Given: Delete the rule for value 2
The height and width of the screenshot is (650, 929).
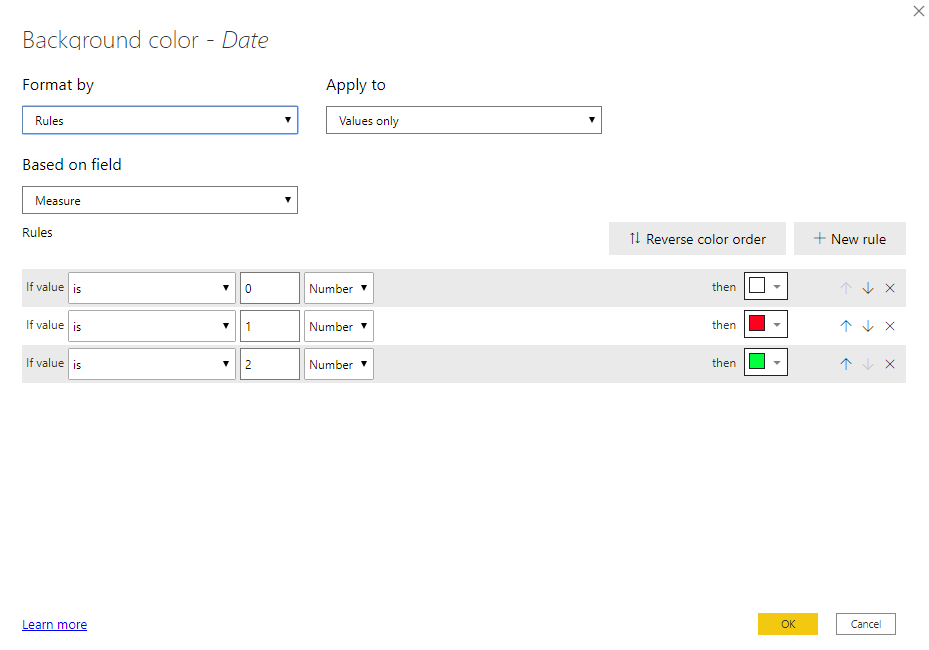Looking at the screenshot, I should pyautogui.click(x=890, y=364).
